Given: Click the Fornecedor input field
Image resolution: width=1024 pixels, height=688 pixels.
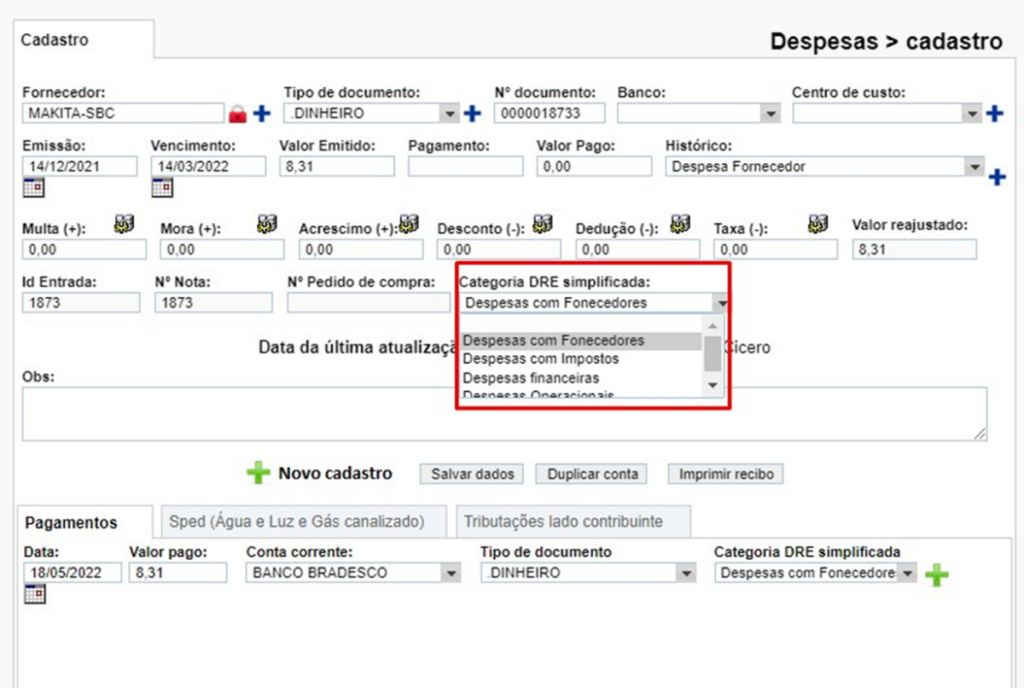Looking at the screenshot, I should 123,114.
